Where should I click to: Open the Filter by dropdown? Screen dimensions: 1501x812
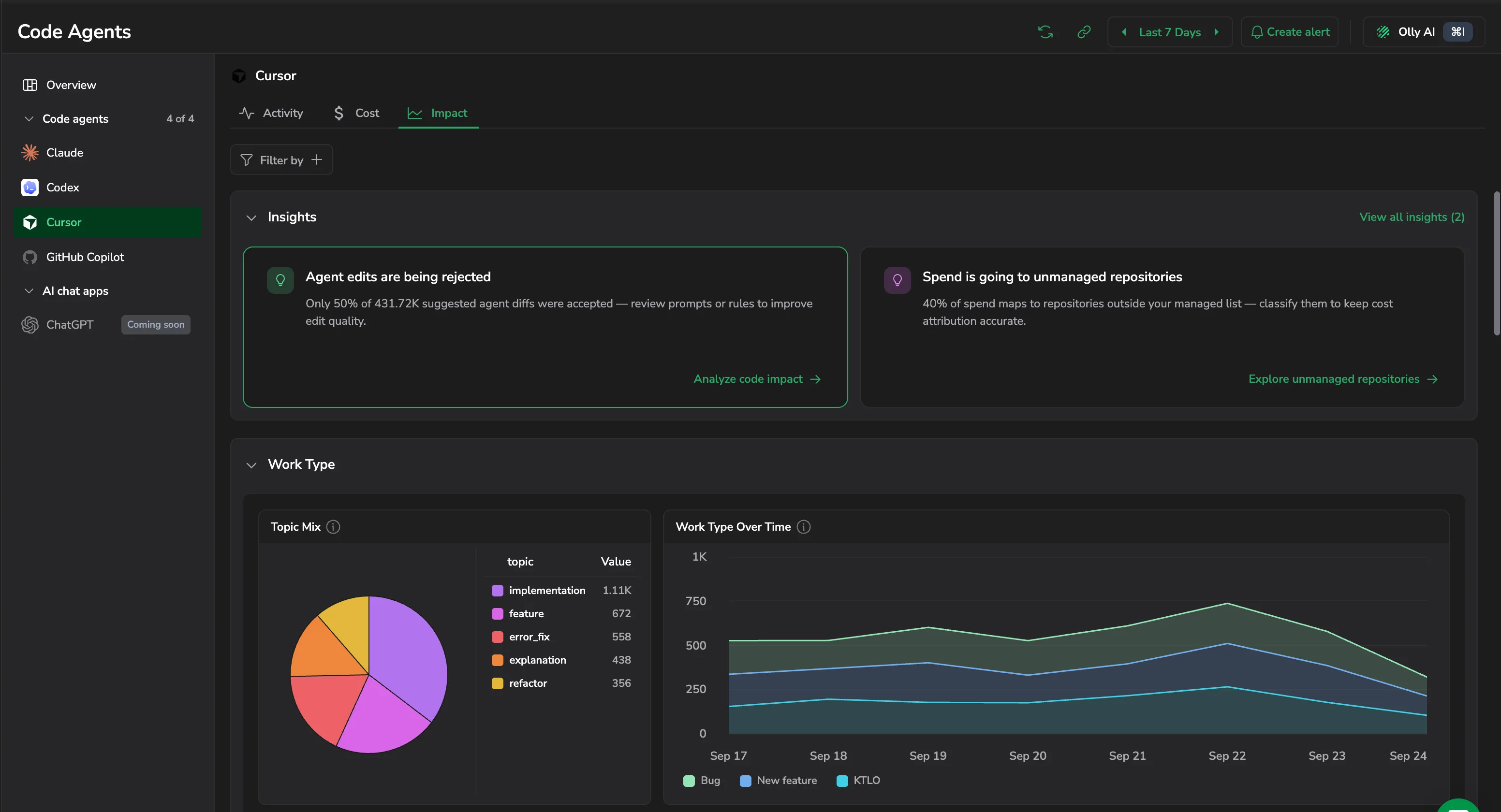281,159
